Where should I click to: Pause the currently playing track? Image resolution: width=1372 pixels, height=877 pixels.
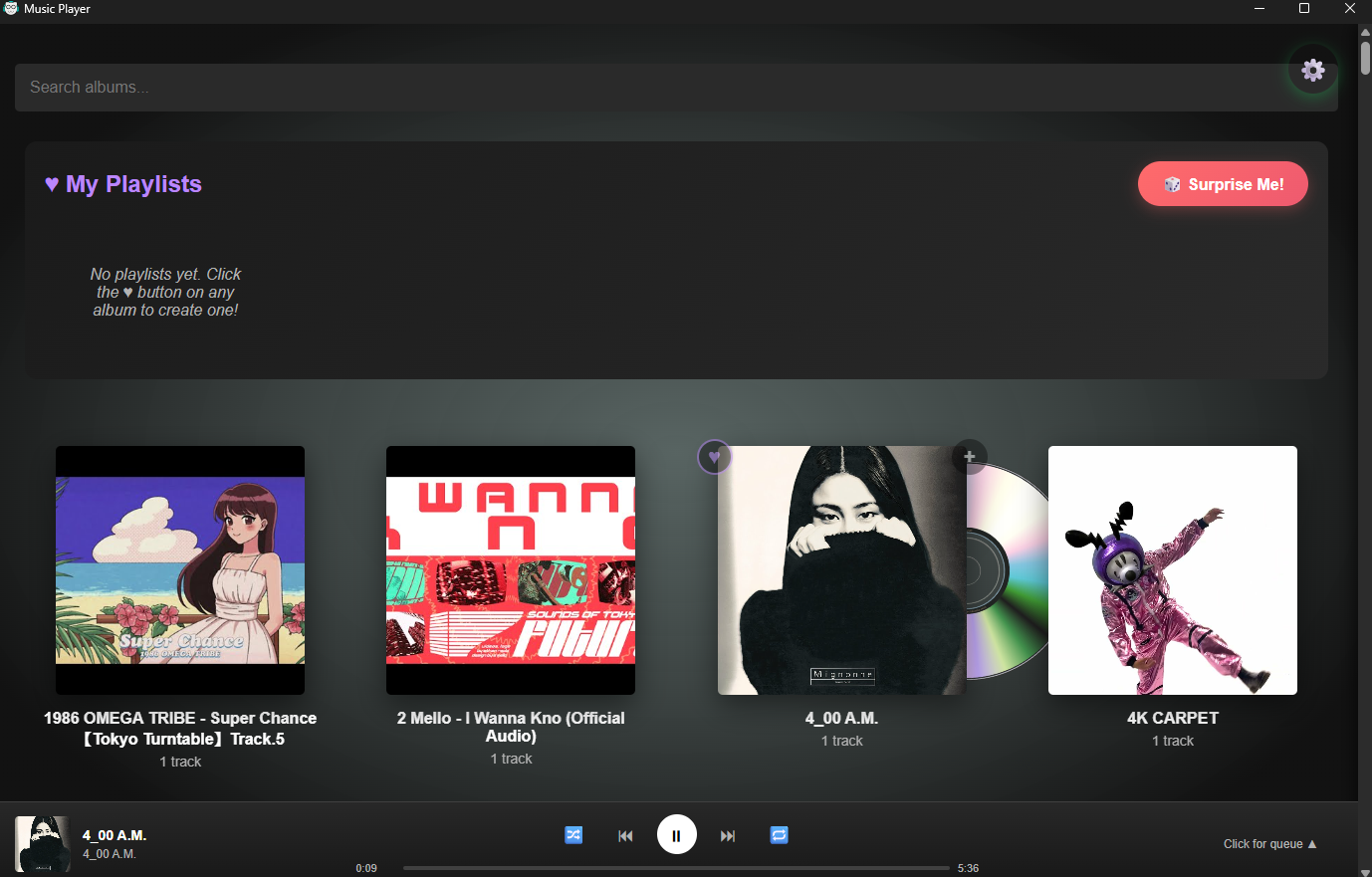pos(676,835)
